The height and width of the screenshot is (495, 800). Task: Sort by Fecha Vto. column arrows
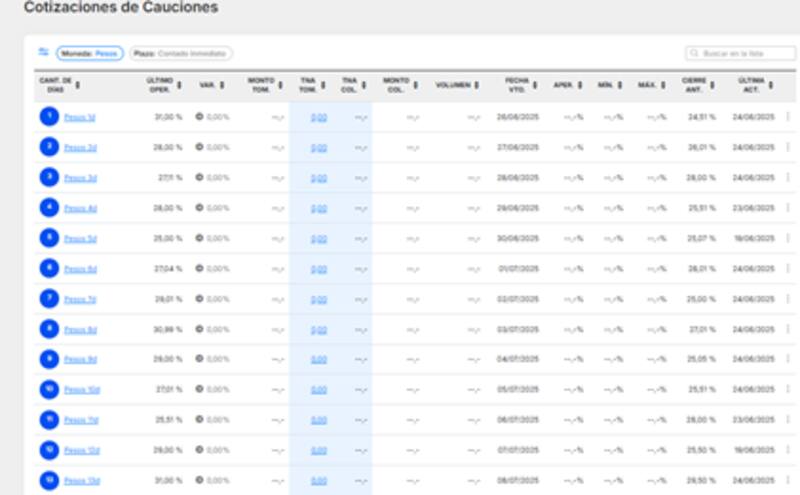[535, 85]
